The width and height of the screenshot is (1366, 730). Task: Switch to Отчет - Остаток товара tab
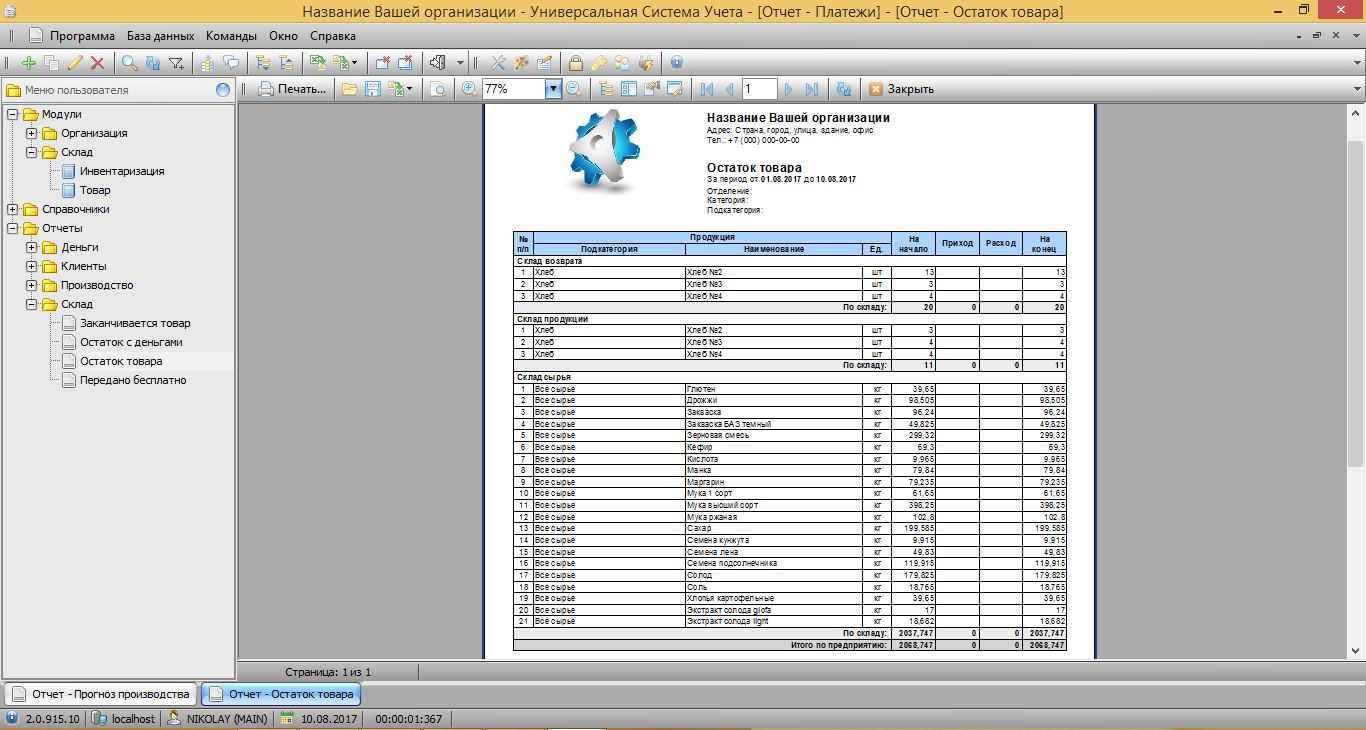pyautogui.click(x=280, y=694)
